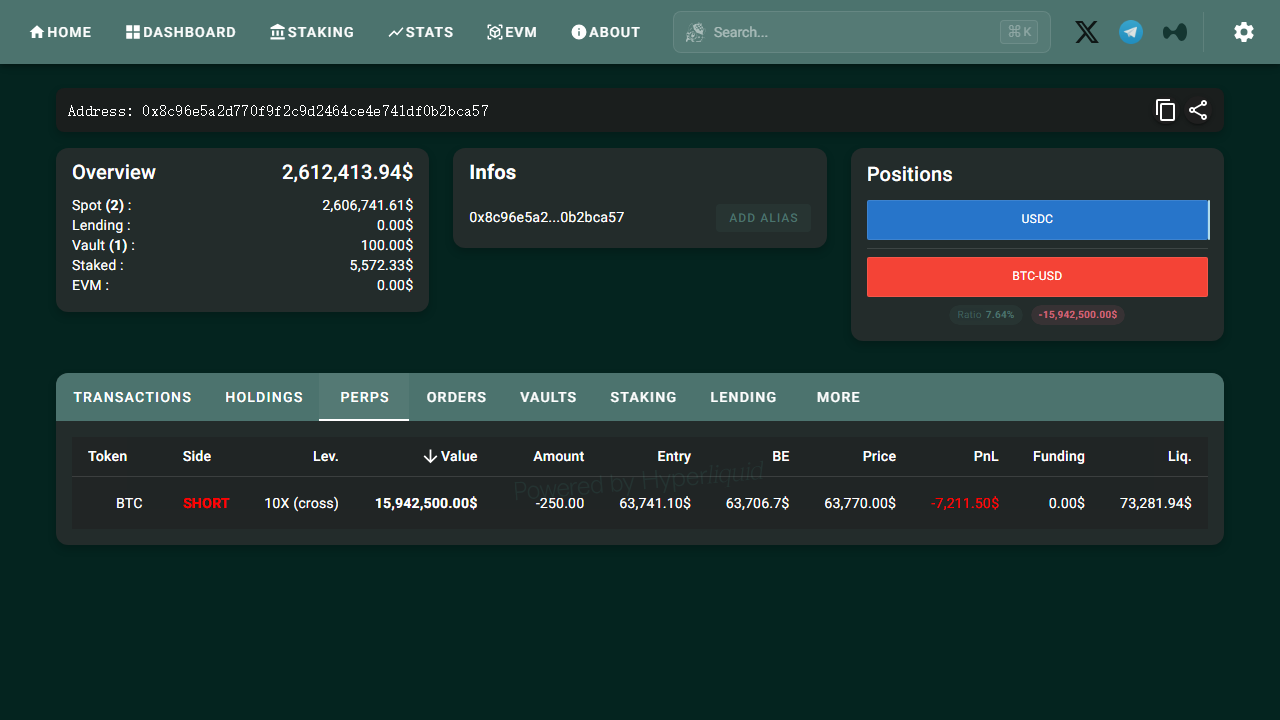Viewport: 1280px width, 720px height.
Task: Open the Dashboard page
Action: tap(181, 32)
